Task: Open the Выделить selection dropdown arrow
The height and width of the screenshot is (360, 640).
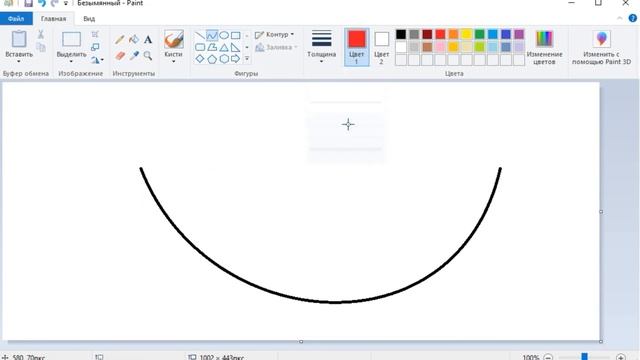Action: click(71, 62)
